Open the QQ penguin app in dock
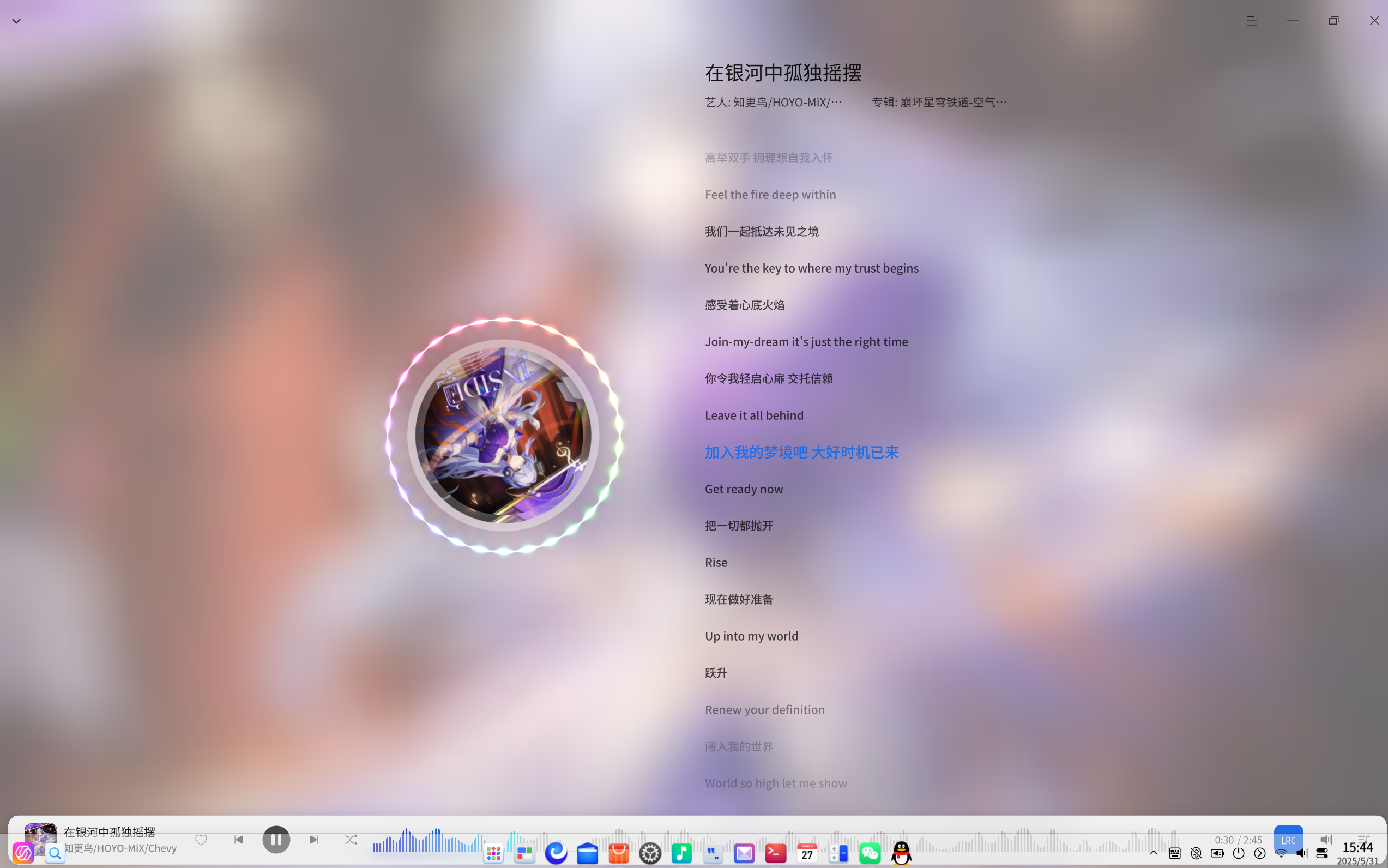 pos(901,854)
